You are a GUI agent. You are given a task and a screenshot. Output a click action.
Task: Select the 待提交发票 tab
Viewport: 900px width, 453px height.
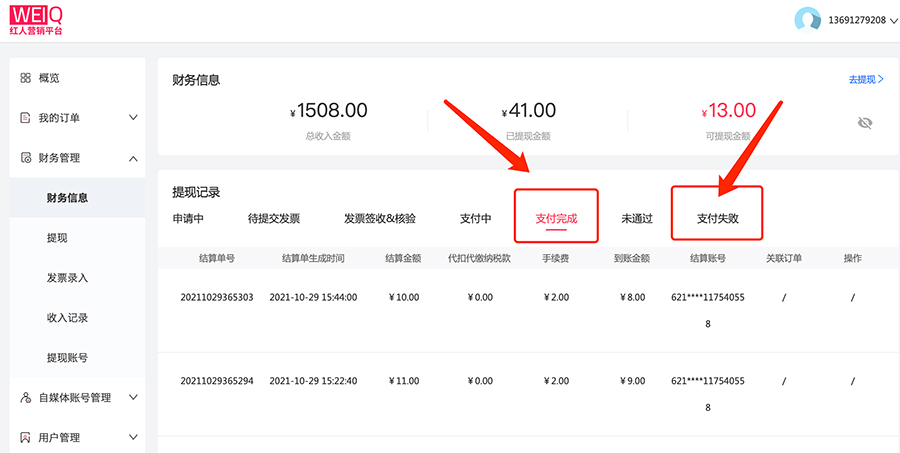(273, 218)
